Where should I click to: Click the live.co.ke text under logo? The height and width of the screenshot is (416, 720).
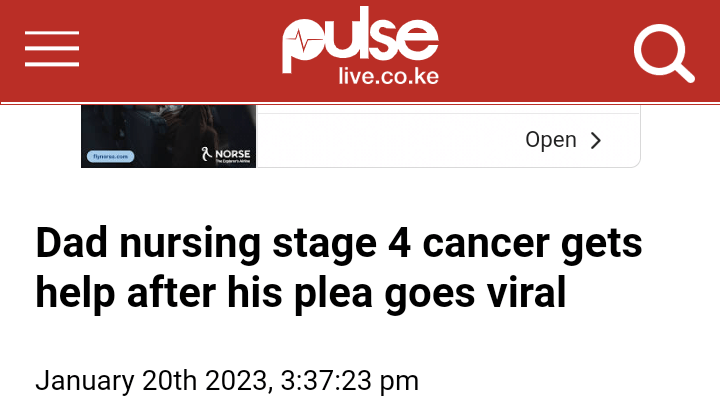click(x=390, y=76)
